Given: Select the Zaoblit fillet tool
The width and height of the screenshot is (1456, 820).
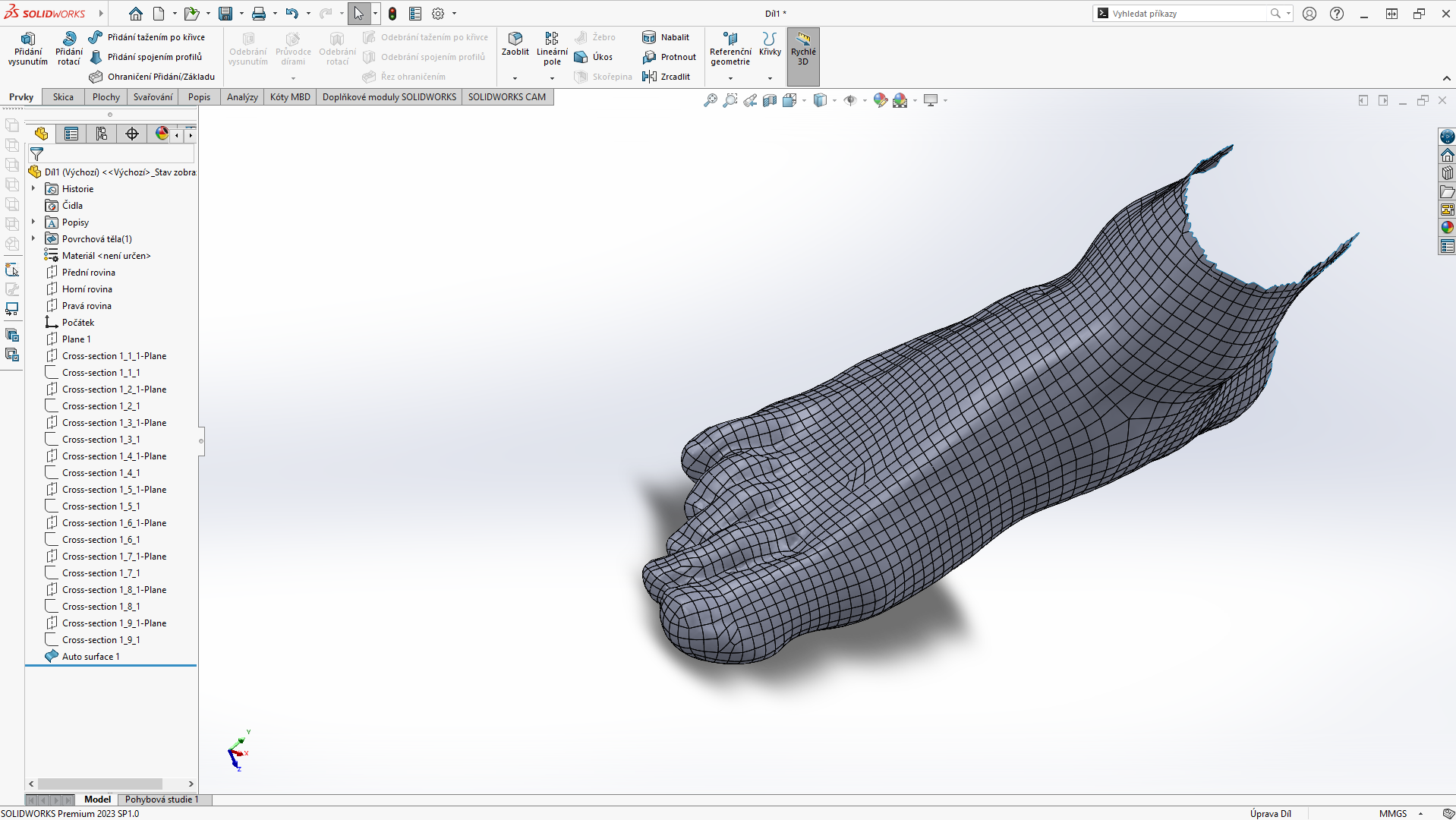Looking at the screenshot, I should pyautogui.click(x=515, y=44).
